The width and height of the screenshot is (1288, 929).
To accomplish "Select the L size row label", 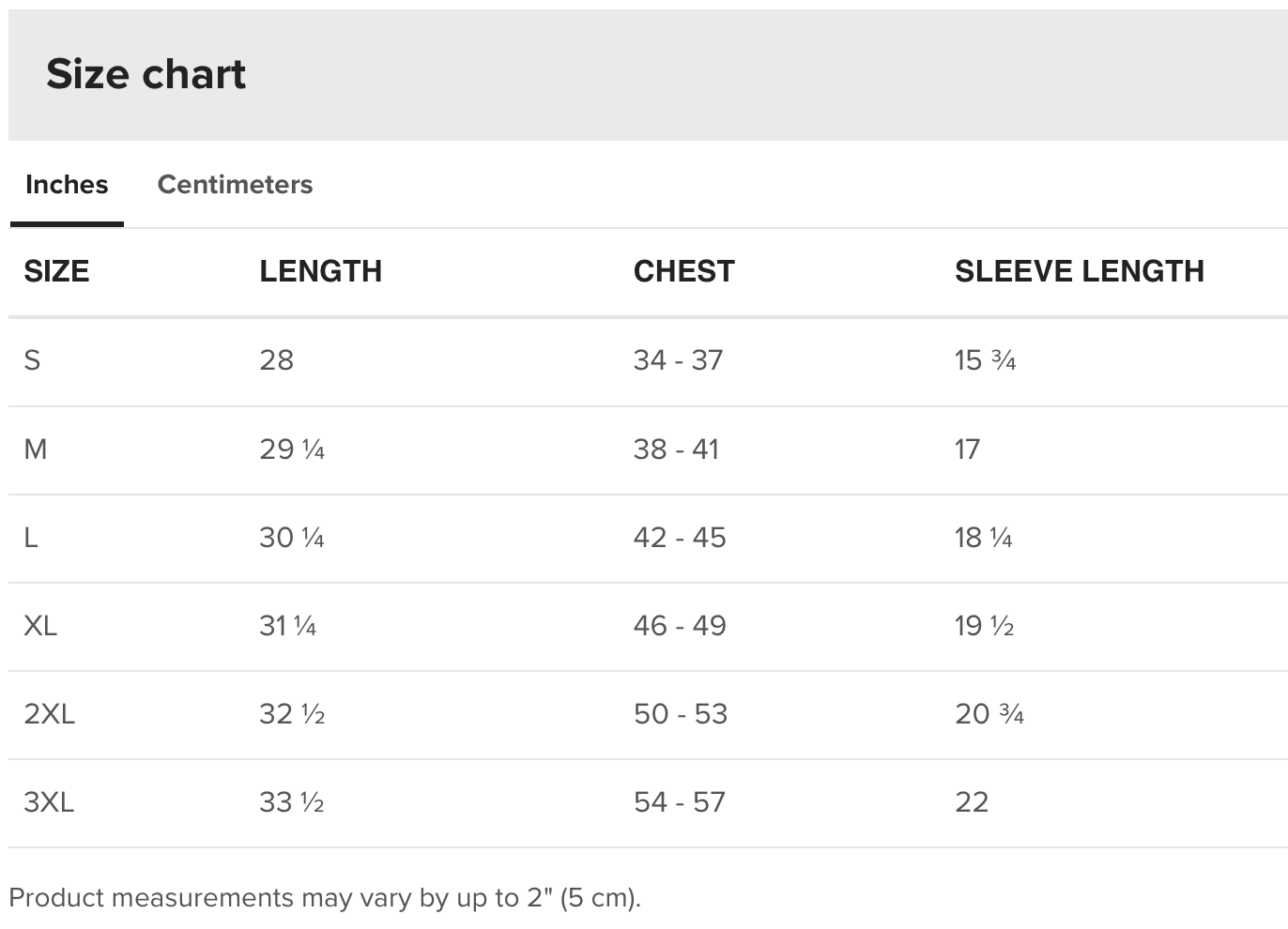I will point(31,538).
